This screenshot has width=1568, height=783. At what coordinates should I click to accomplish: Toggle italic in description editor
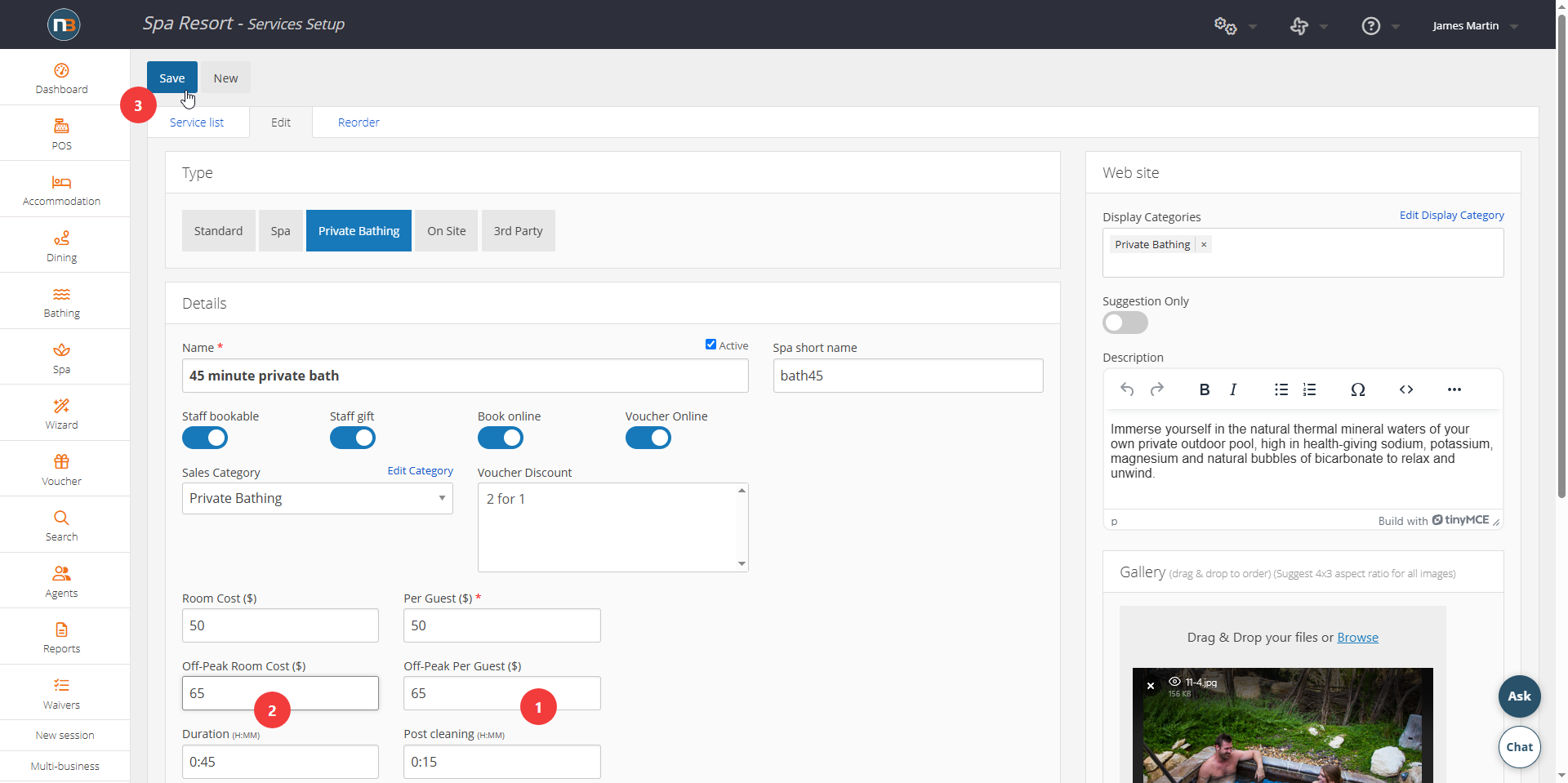(1233, 389)
